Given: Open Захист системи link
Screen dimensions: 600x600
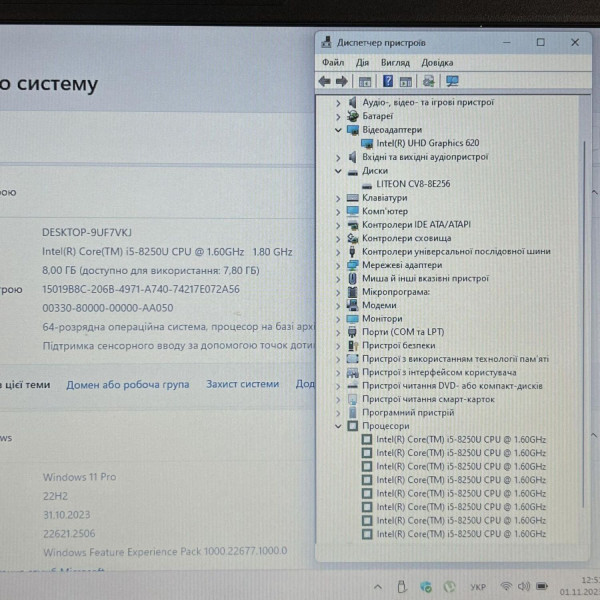Looking at the screenshot, I should (243, 384).
